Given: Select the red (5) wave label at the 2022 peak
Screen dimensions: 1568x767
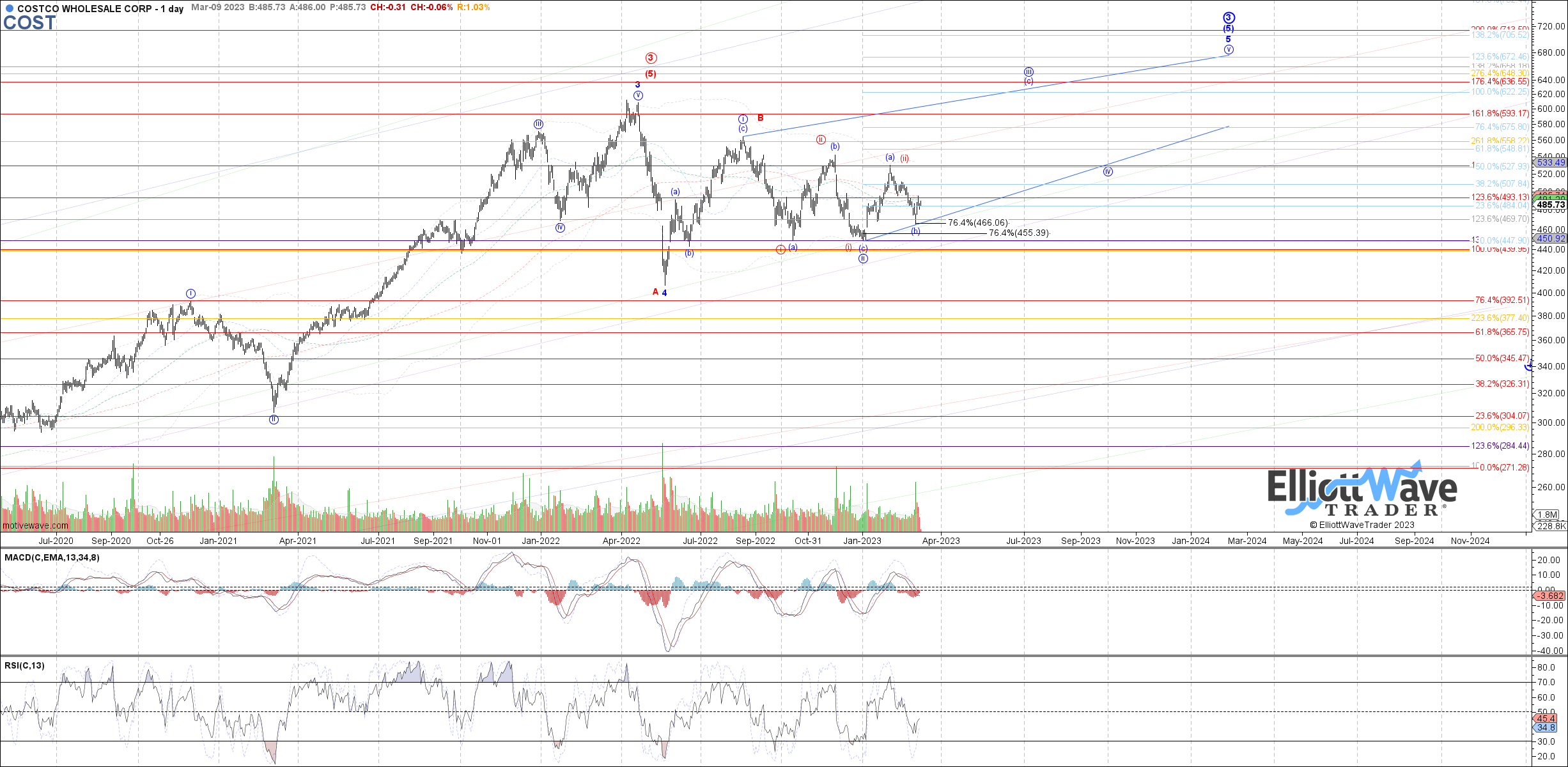Looking at the screenshot, I should pos(650,74).
